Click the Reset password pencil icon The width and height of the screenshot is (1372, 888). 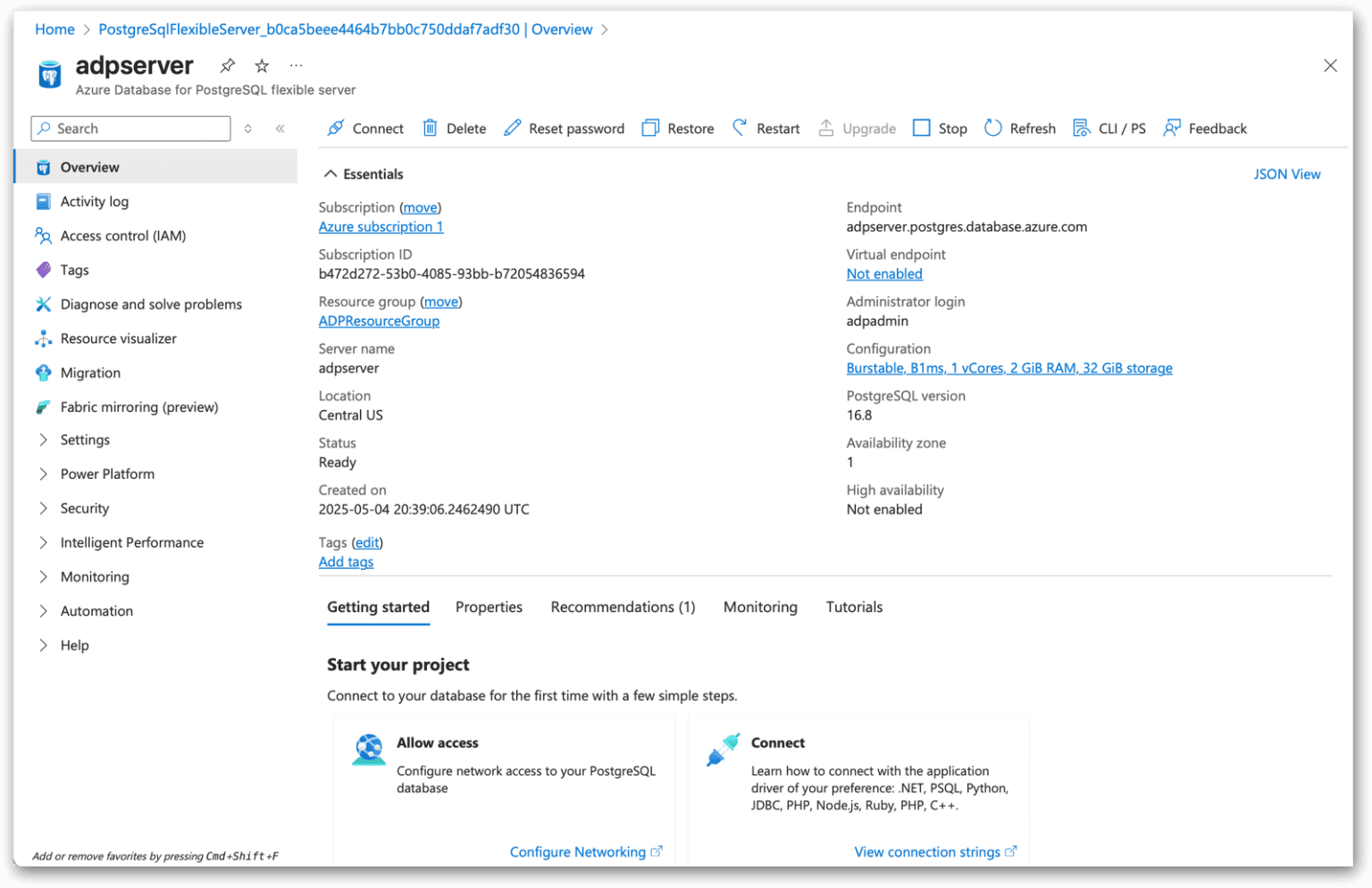[x=512, y=128]
